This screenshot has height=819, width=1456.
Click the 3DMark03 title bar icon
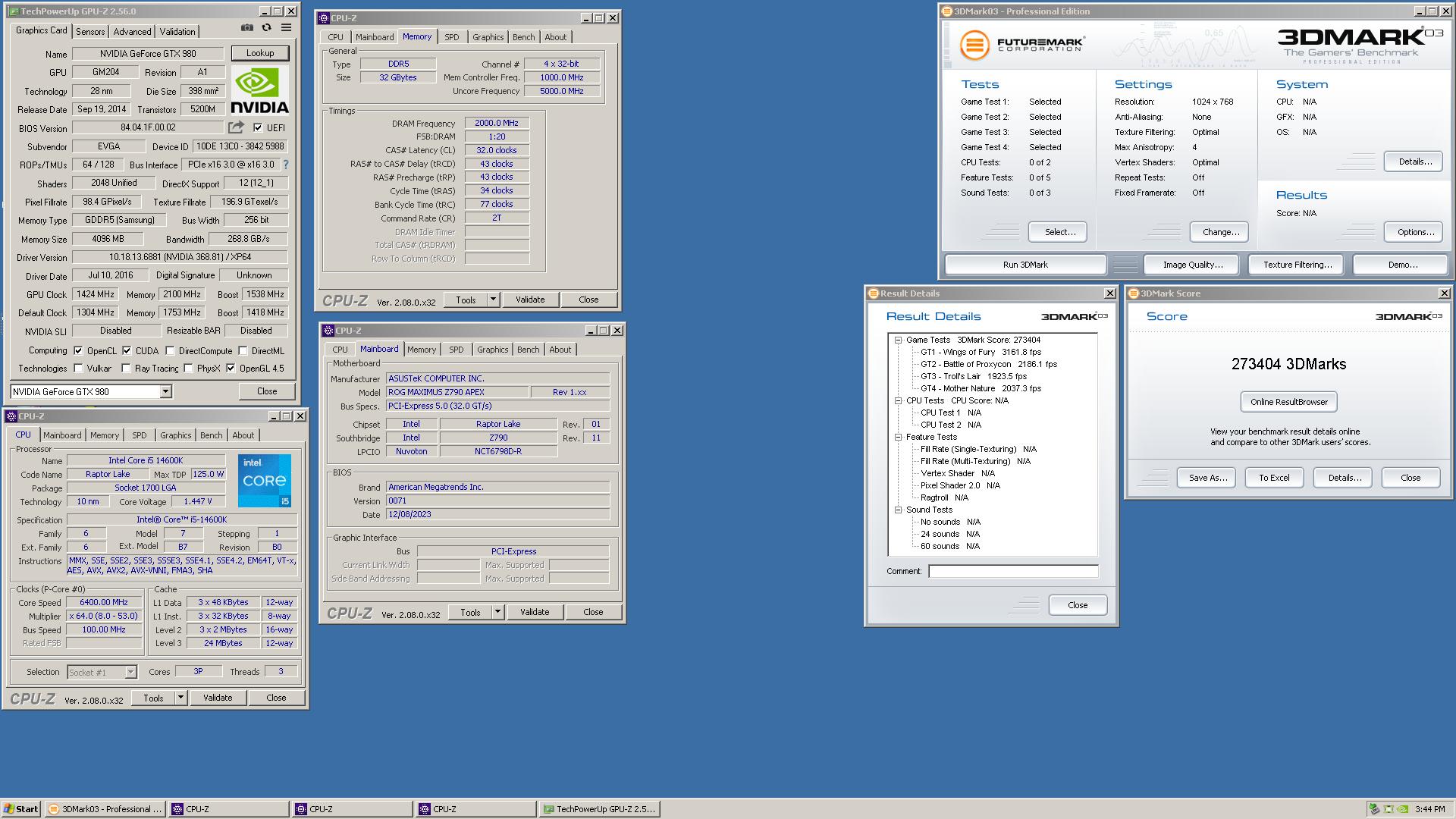tap(947, 11)
